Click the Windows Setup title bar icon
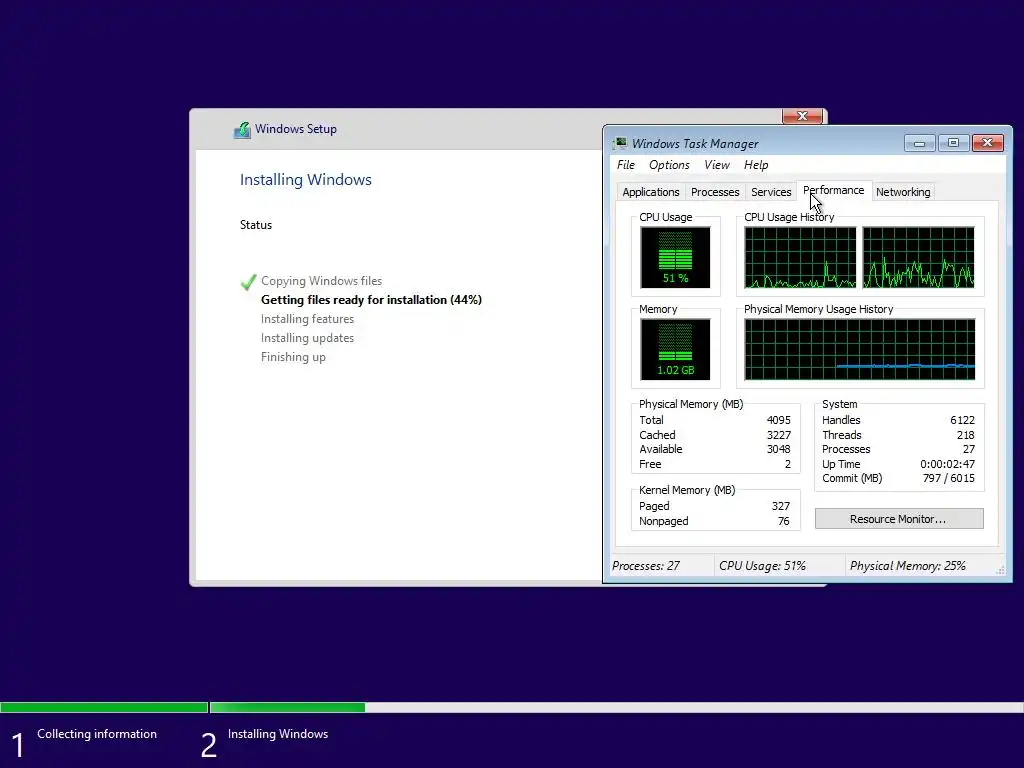The width and height of the screenshot is (1024, 768). (242, 129)
